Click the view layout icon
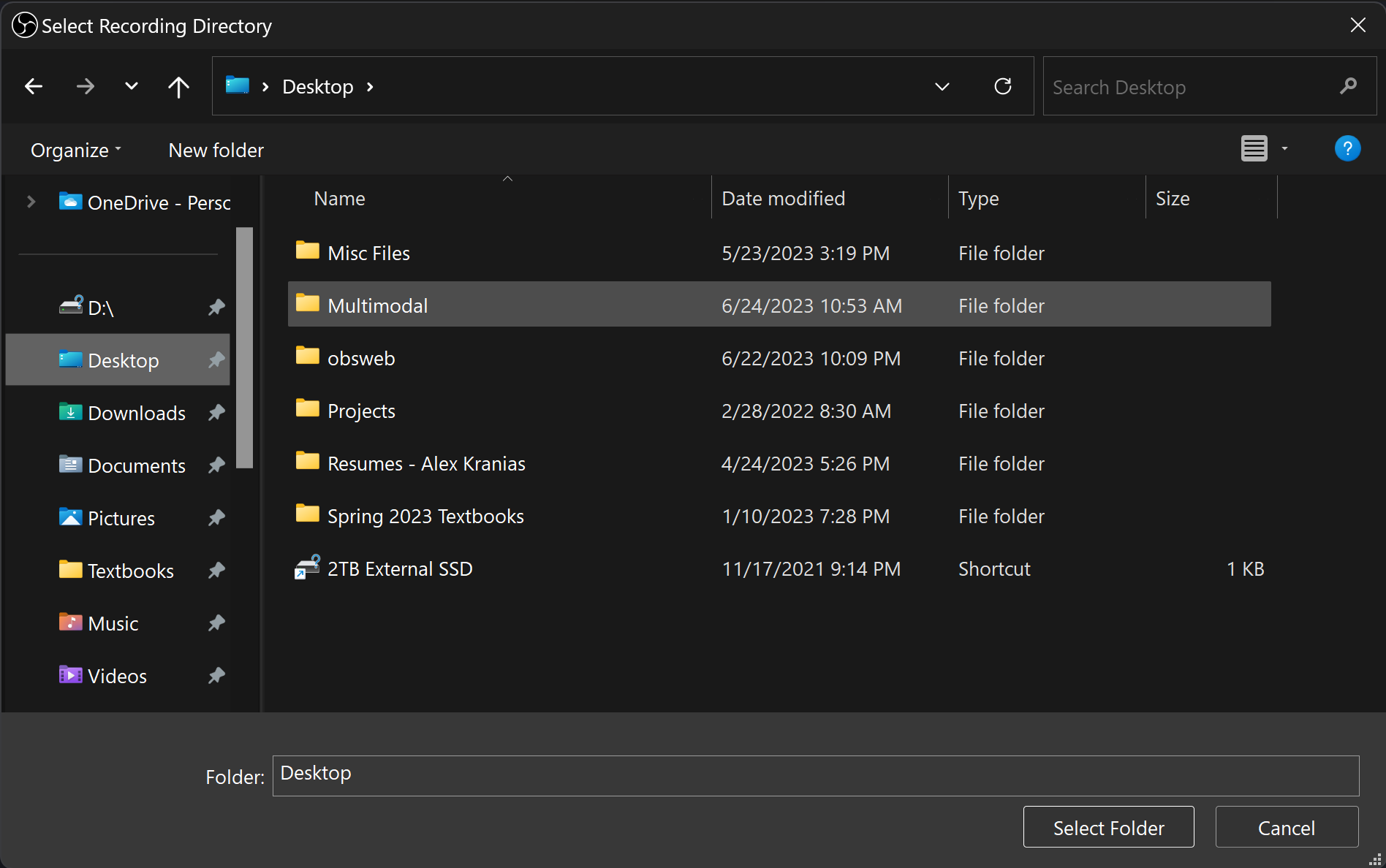The image size is (1386, 868). [x=1254, y=149]
